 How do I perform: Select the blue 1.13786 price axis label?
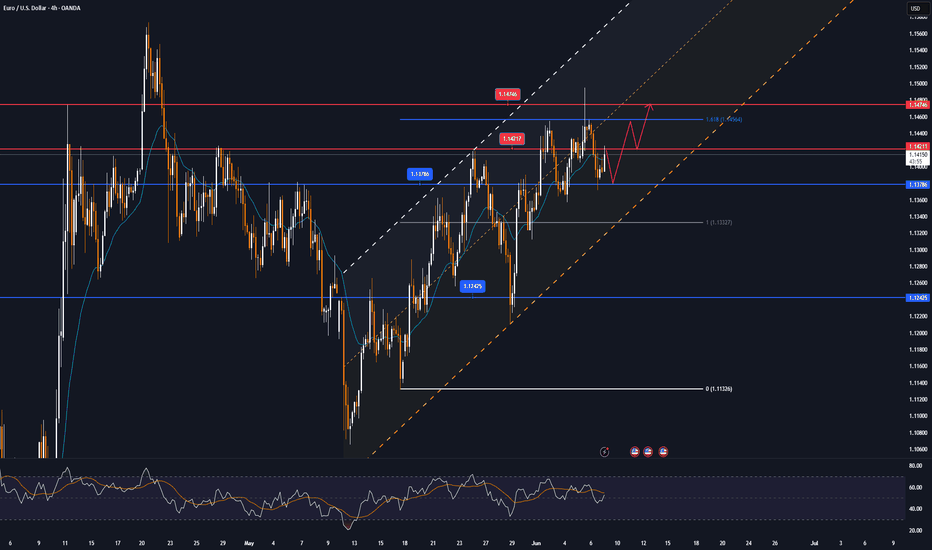tap(918, 185)
